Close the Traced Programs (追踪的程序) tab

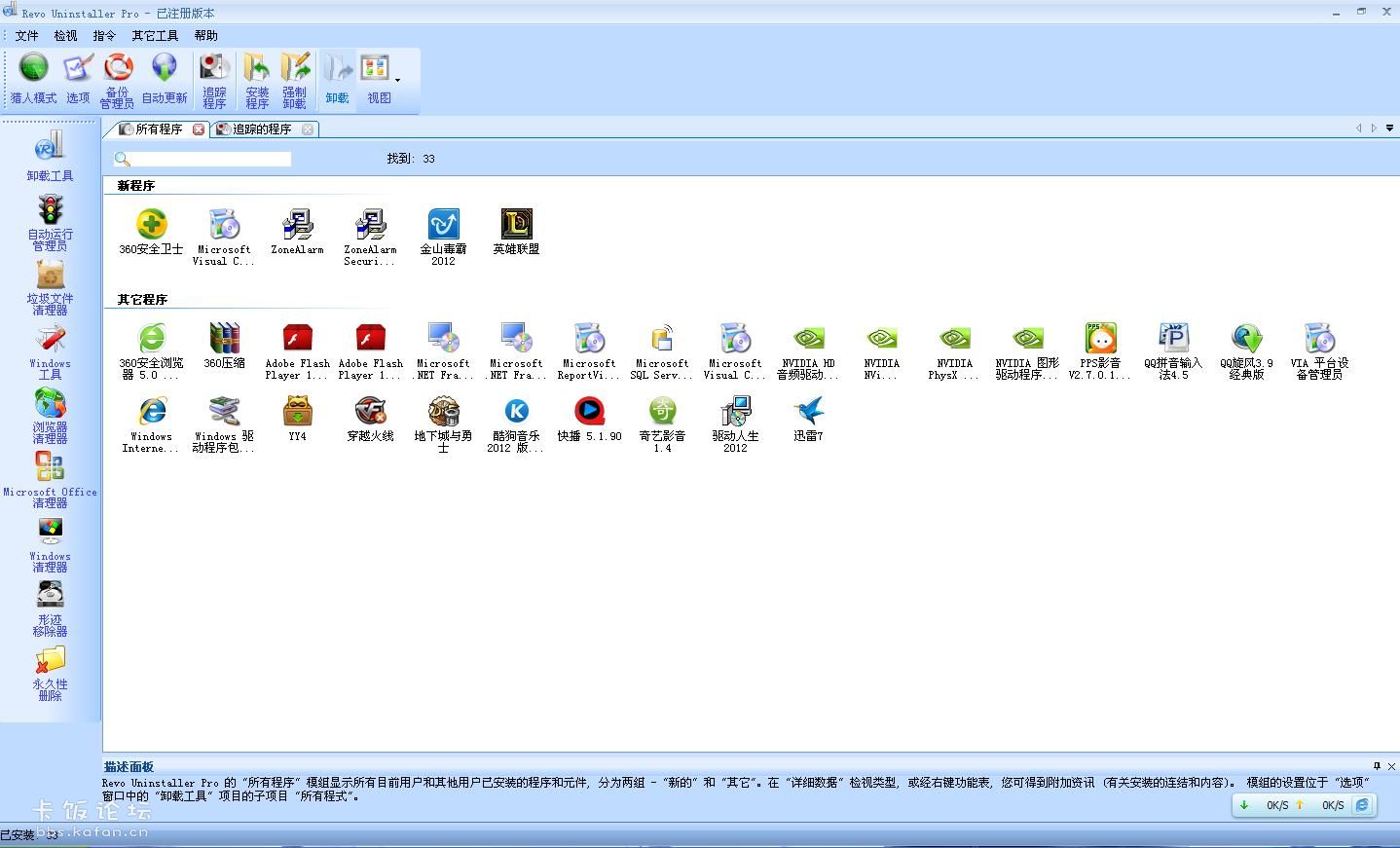[308, 129]
